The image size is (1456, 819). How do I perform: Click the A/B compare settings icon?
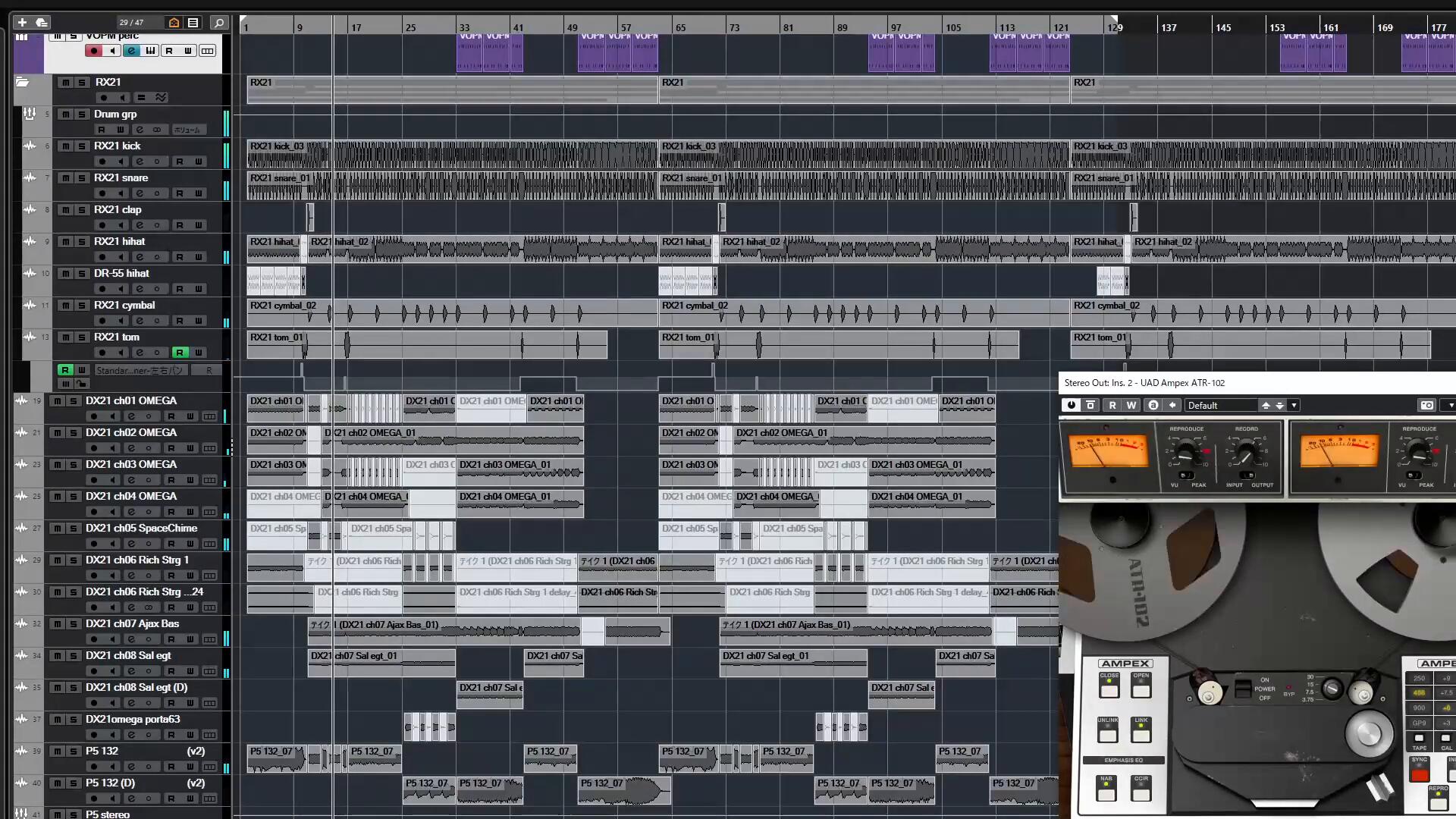pos(1153,405)
